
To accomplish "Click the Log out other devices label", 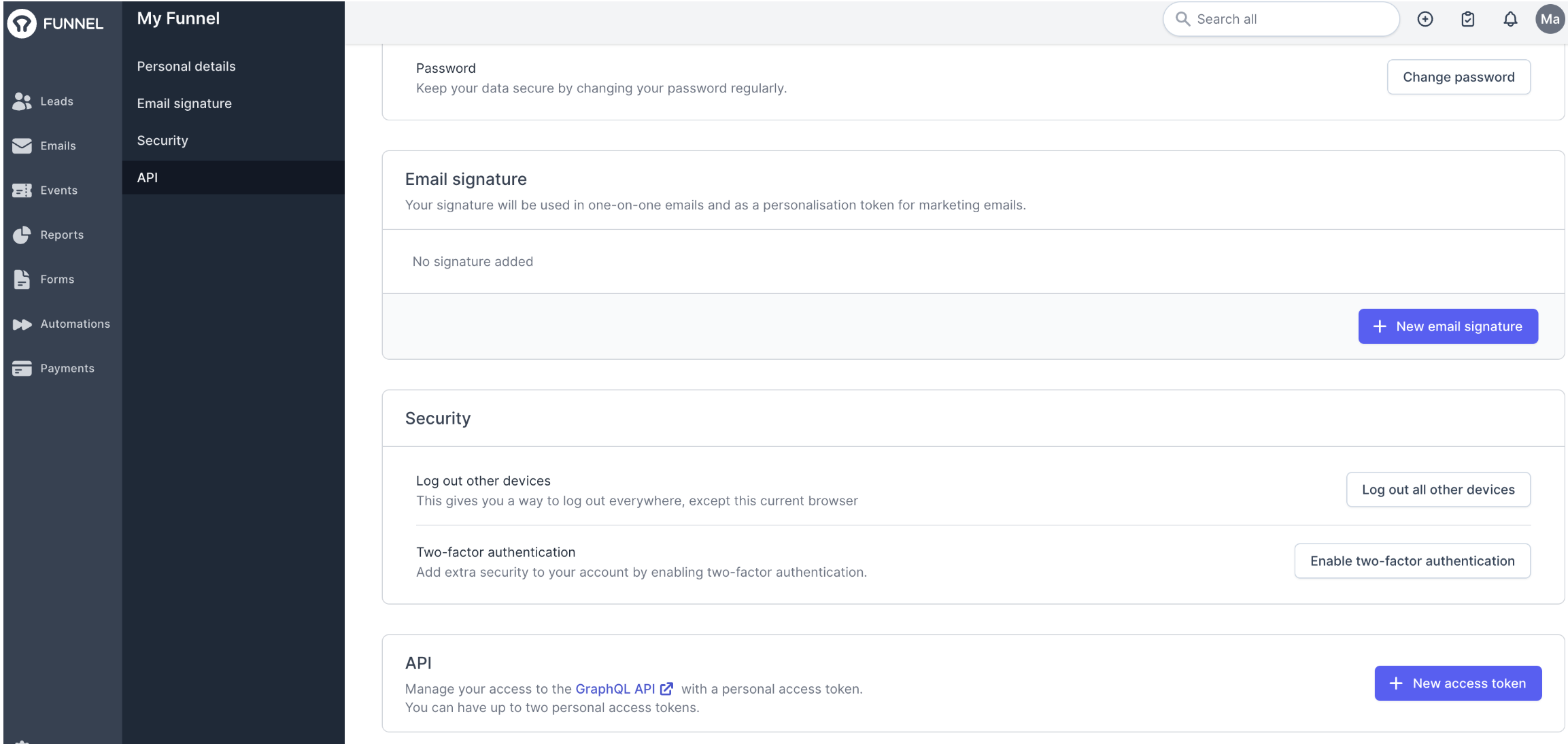I will tap(483, 481).
